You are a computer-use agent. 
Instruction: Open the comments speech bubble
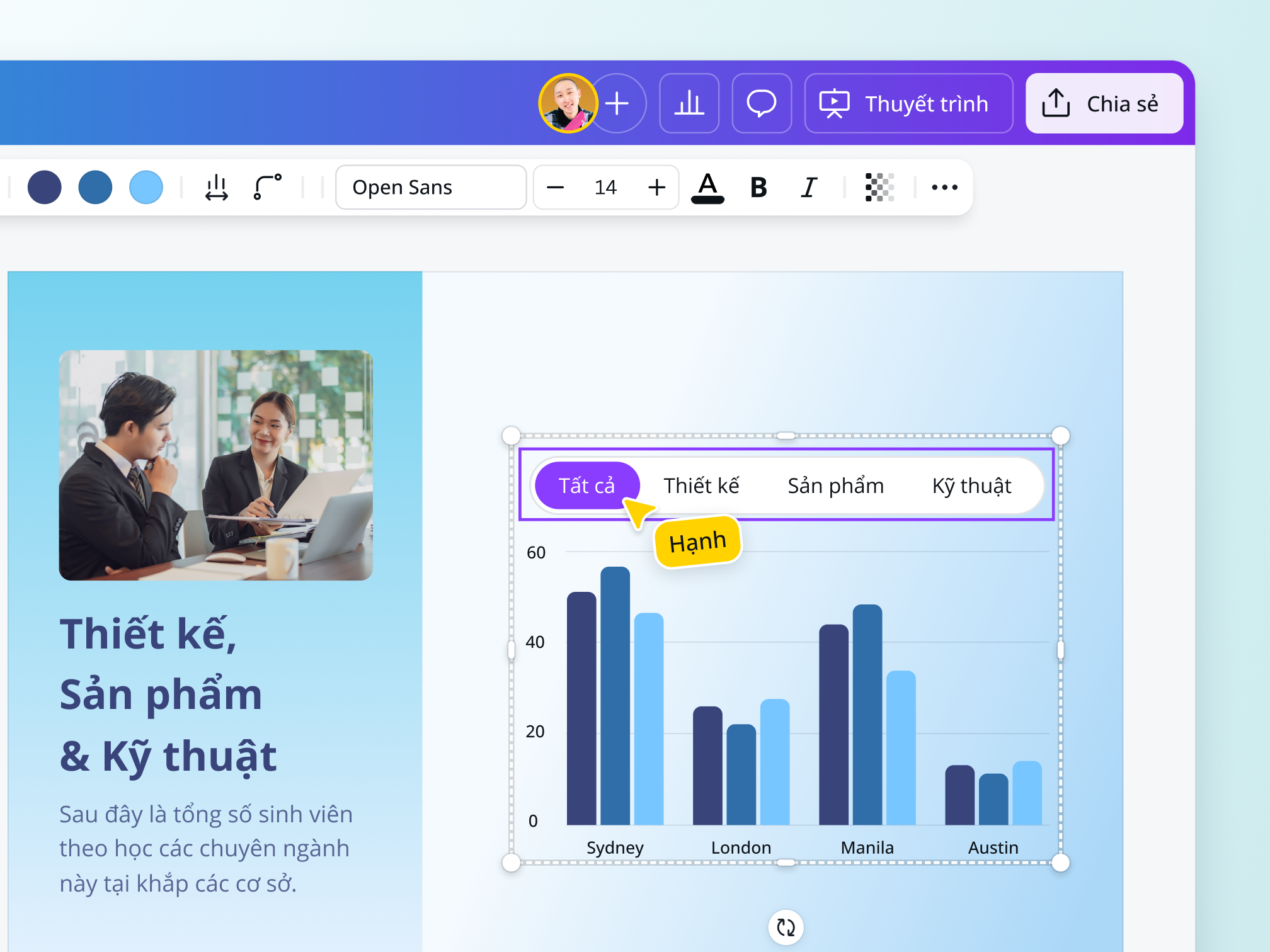coord(762,103)
